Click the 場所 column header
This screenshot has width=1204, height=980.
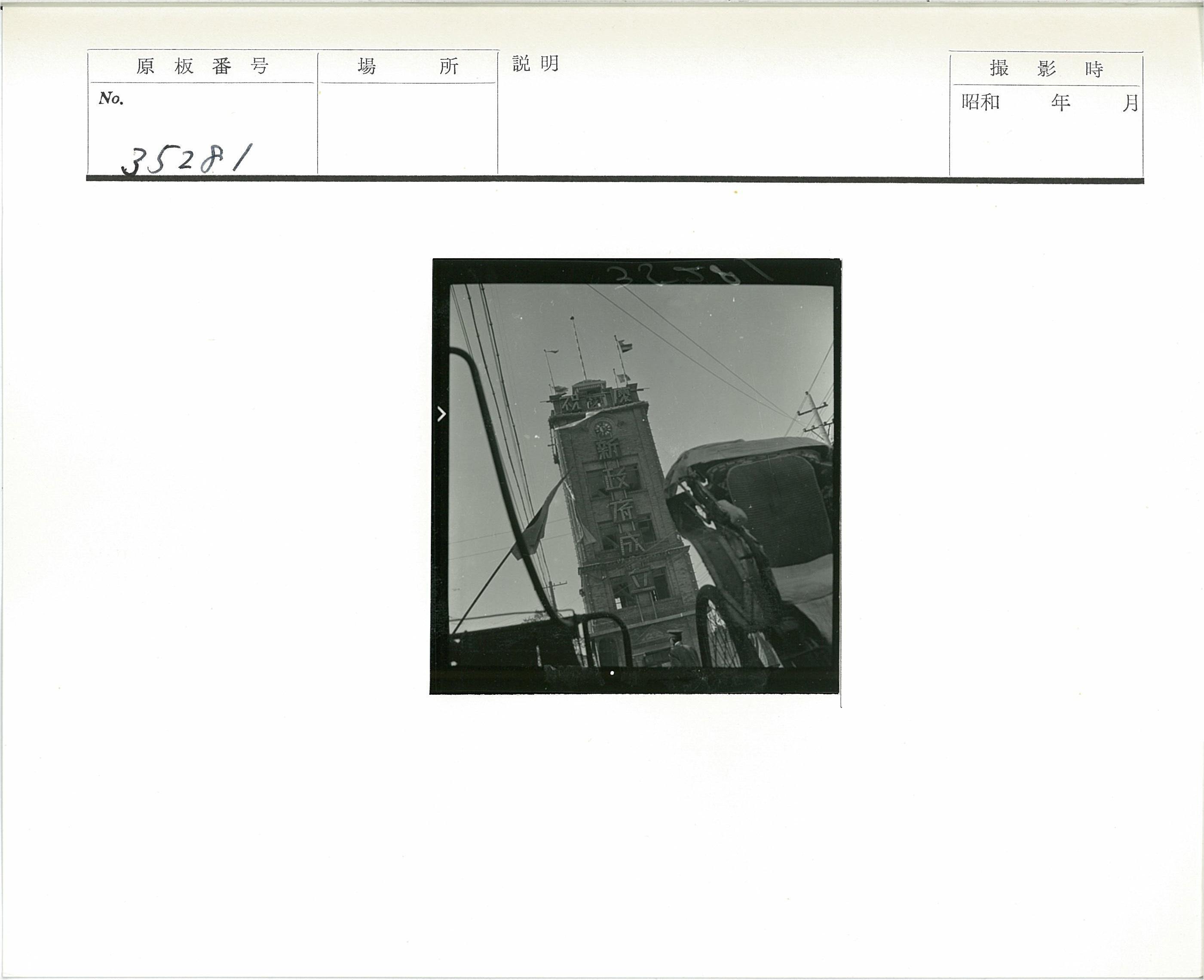408,67
